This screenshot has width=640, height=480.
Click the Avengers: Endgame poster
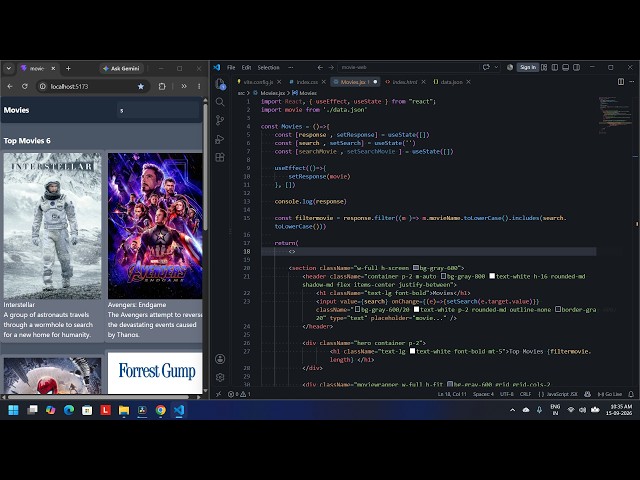click(155, 226)
